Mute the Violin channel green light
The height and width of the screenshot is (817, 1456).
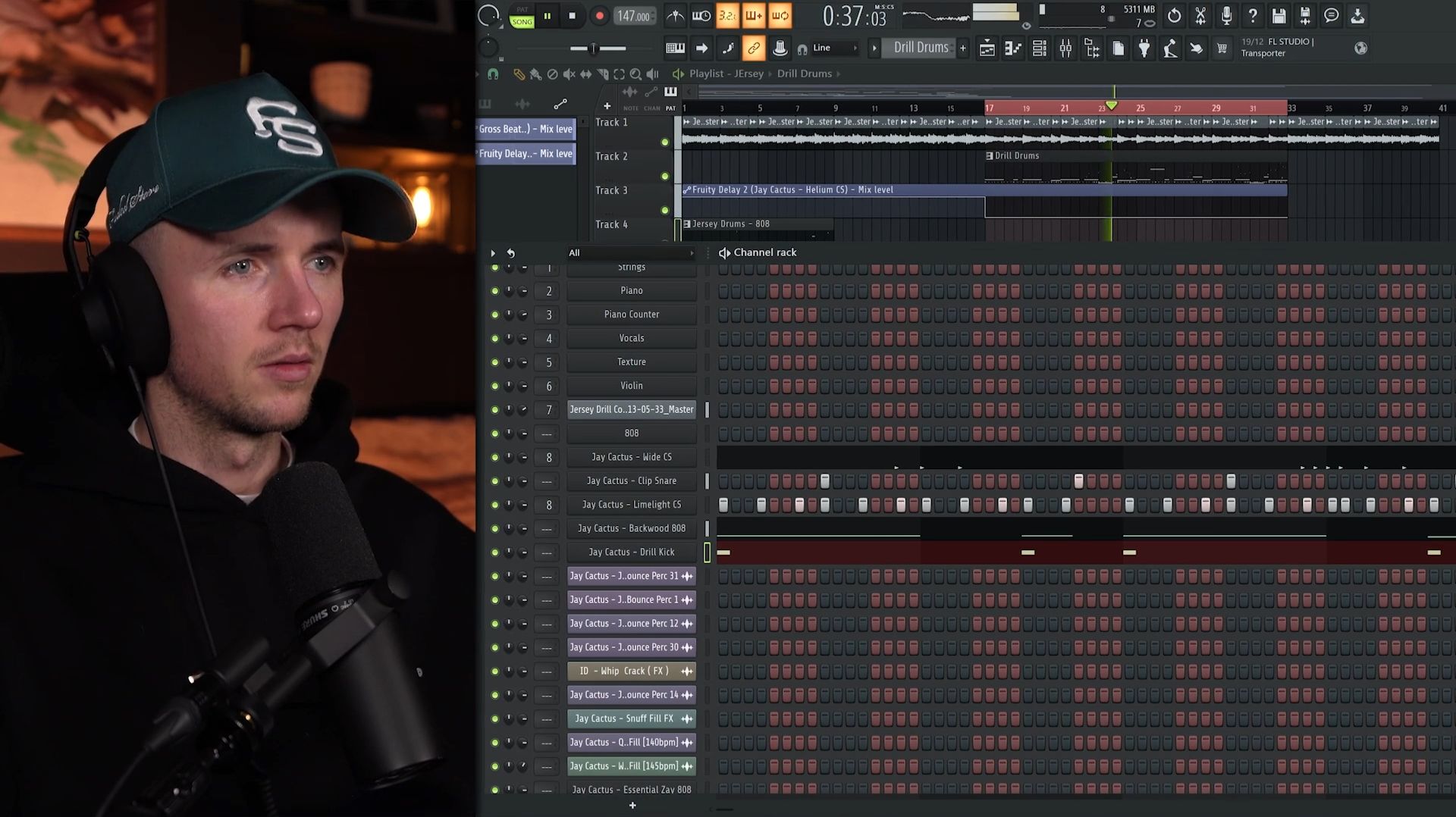495,387
